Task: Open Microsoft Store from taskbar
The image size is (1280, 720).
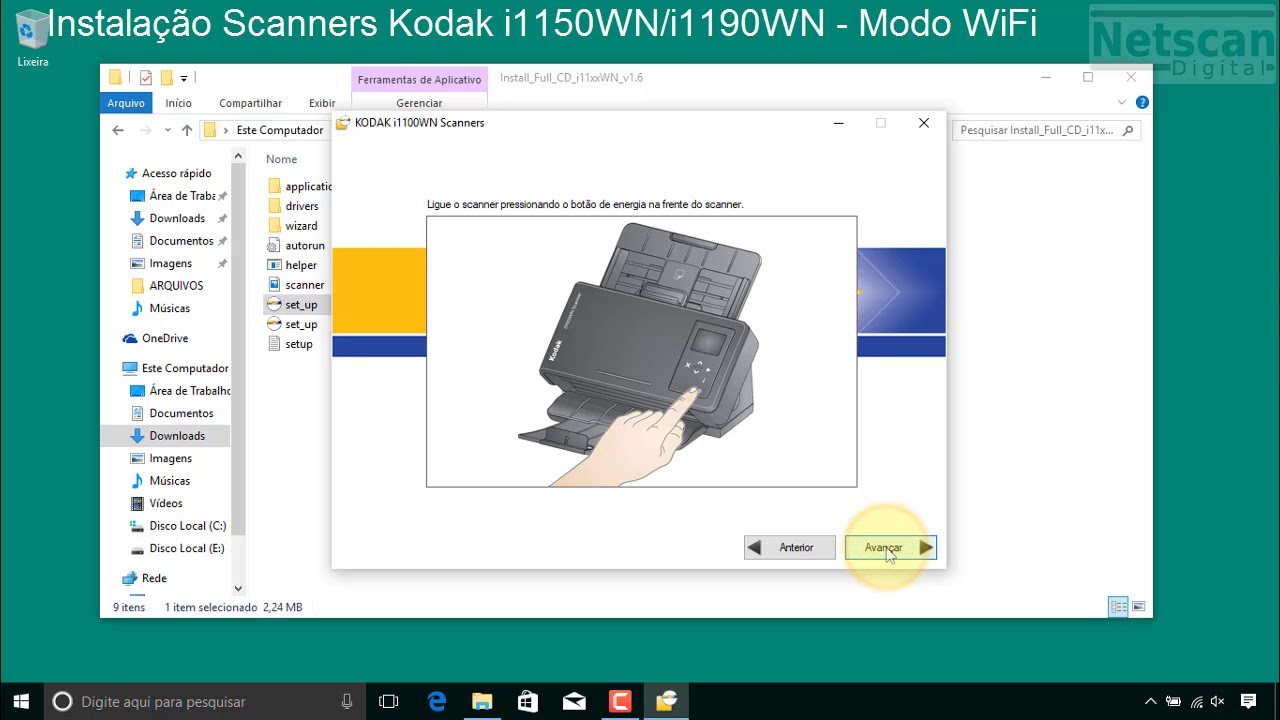Action: pyautogui.click(x=528, y=701)
